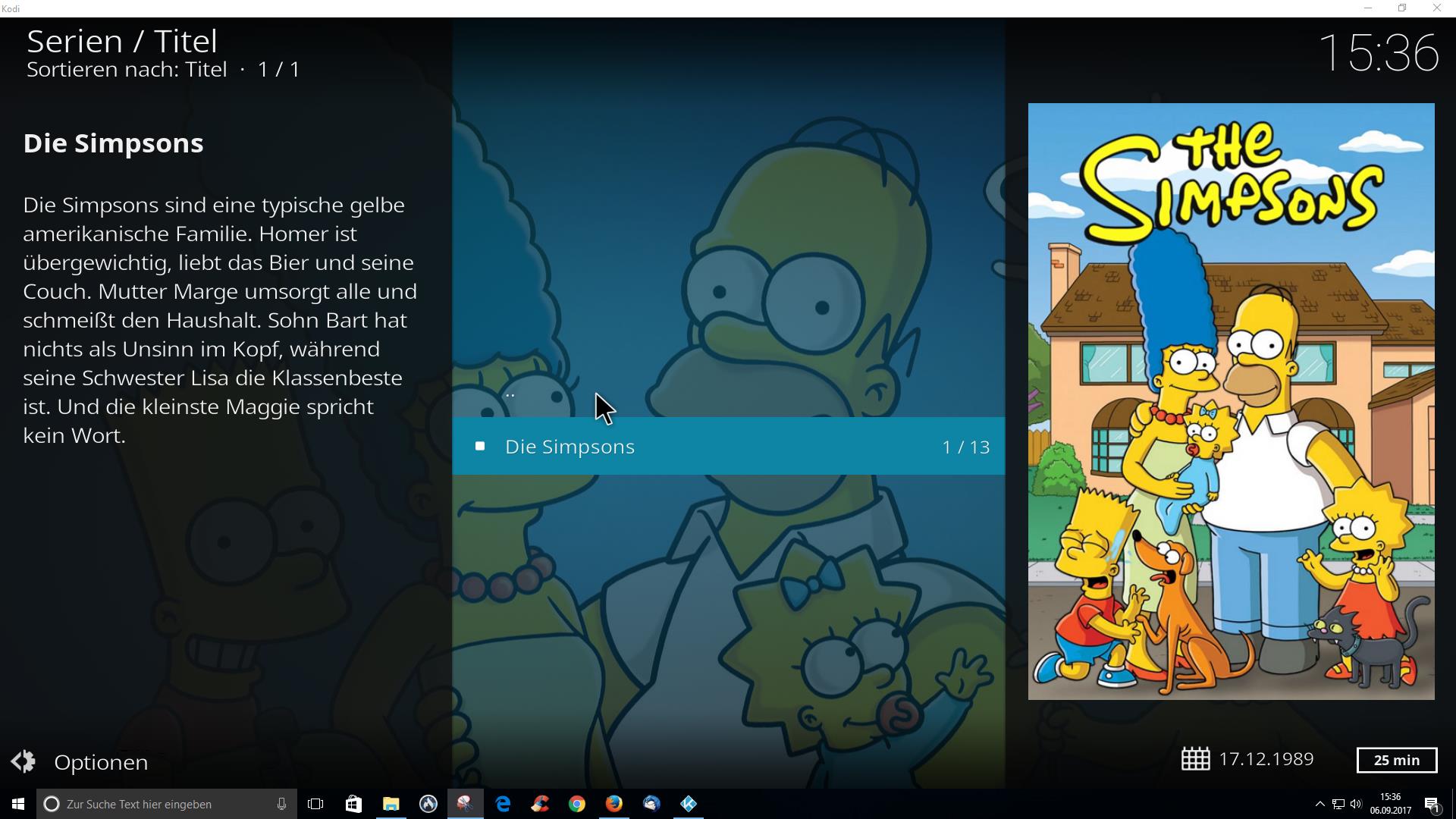Expand hidden system tray icons
1456x819 pixels.
click(x=1319, y=804)
